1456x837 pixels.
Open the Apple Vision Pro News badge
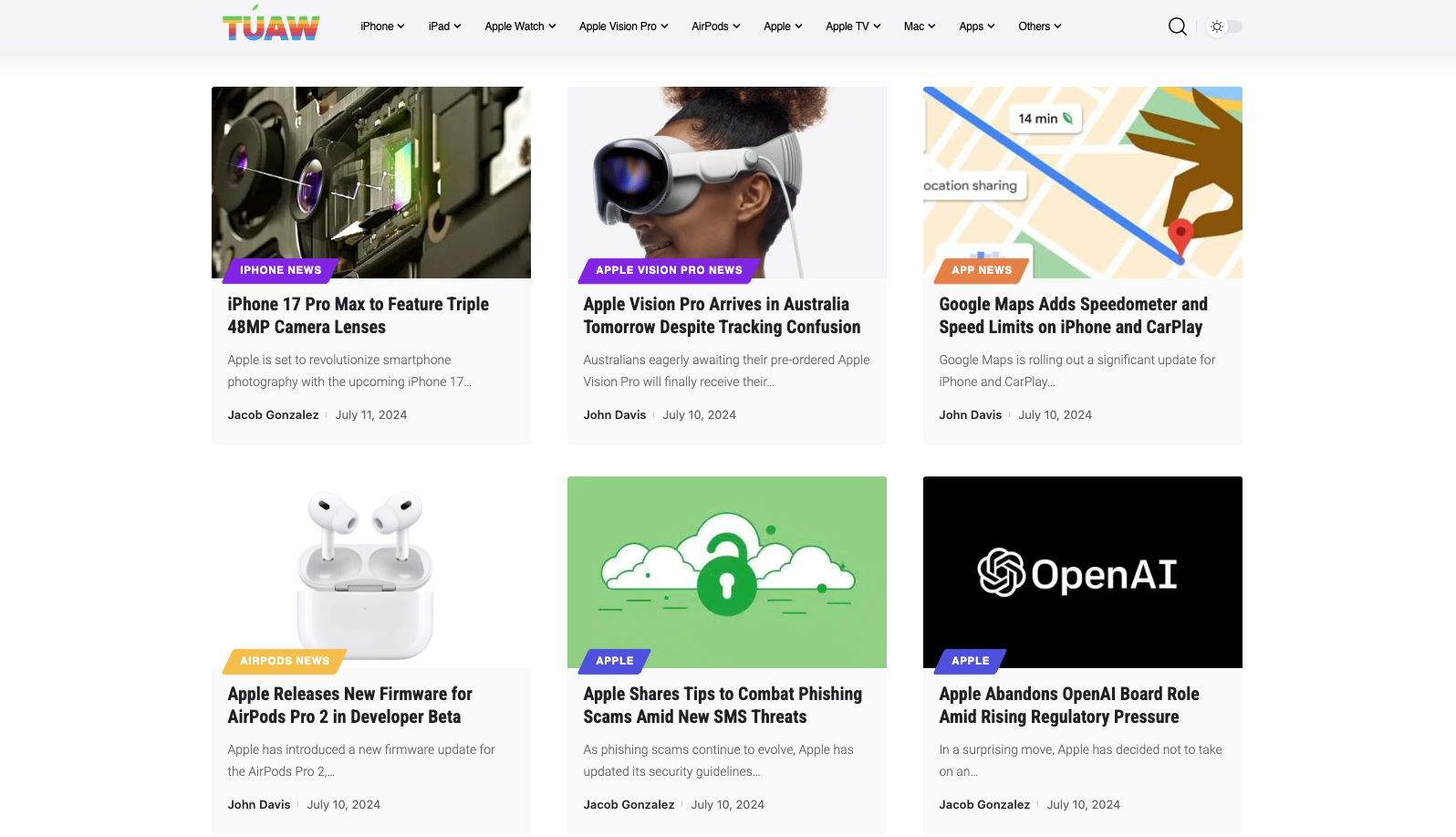[669, 270]
